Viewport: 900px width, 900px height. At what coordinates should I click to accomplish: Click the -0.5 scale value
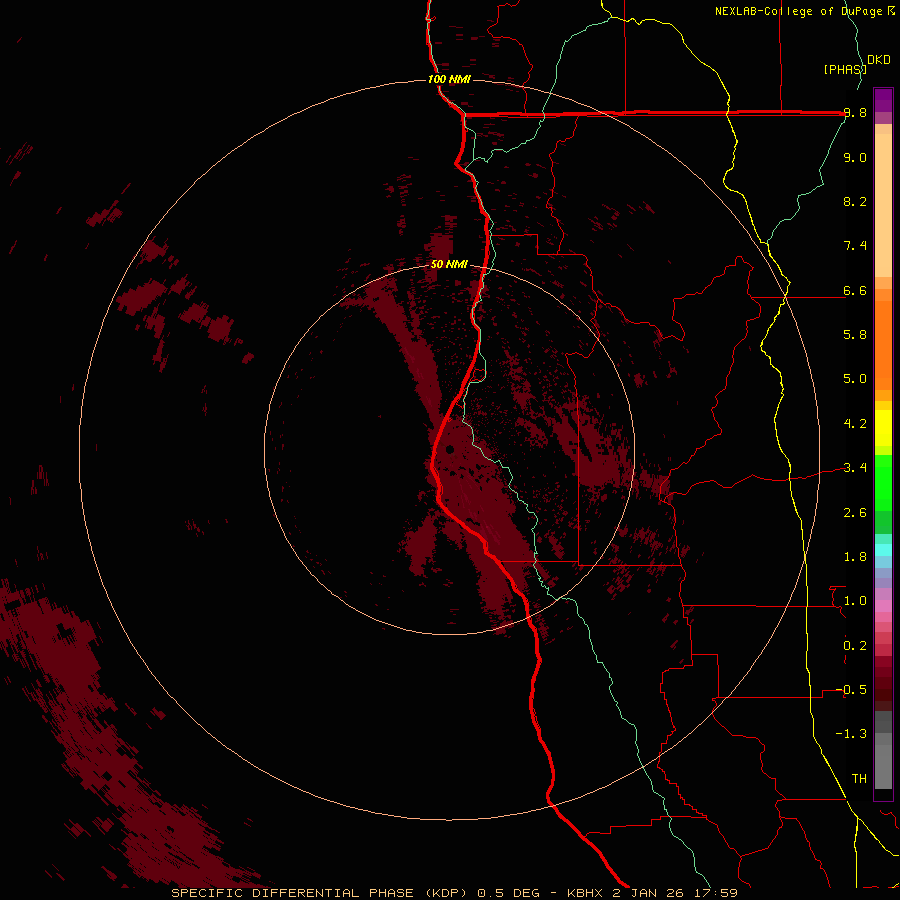tap(851, 690)
